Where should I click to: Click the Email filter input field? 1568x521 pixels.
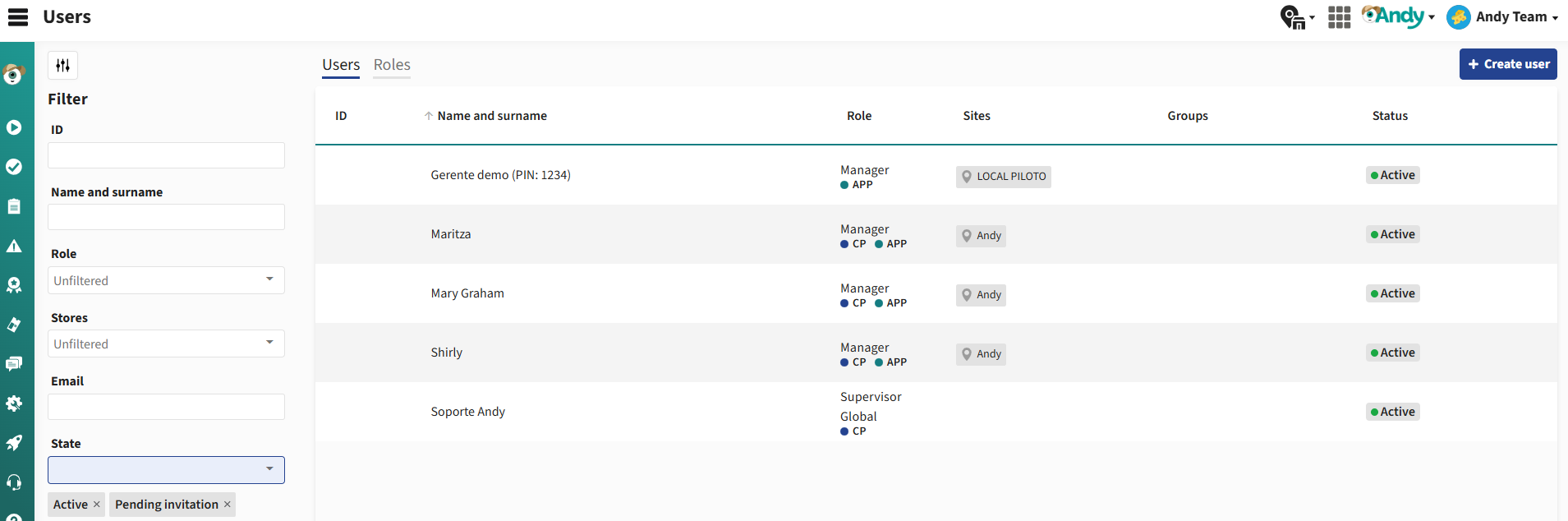coord(166,407)
